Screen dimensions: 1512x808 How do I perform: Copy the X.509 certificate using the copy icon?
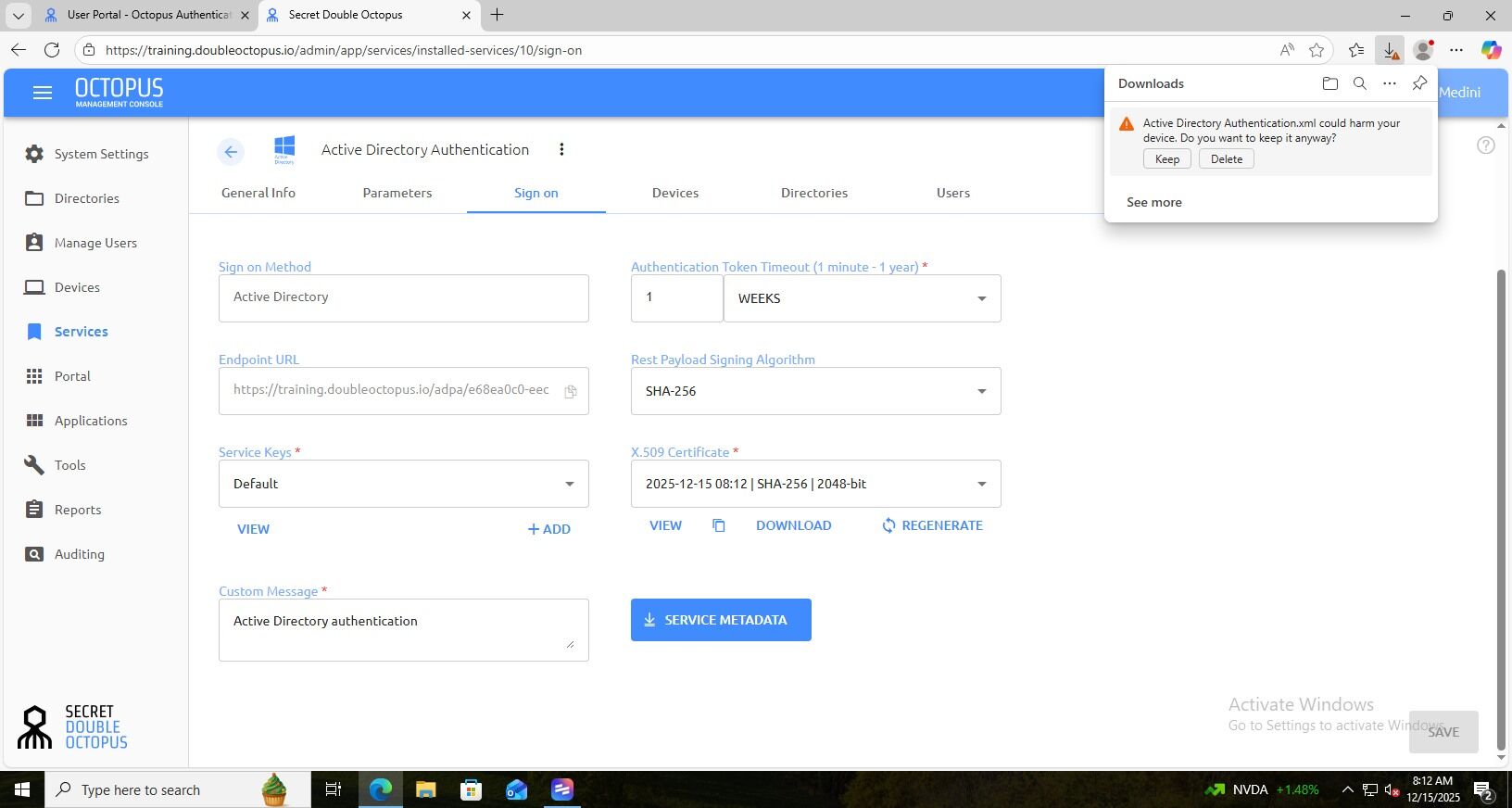[x=719, y=525]
